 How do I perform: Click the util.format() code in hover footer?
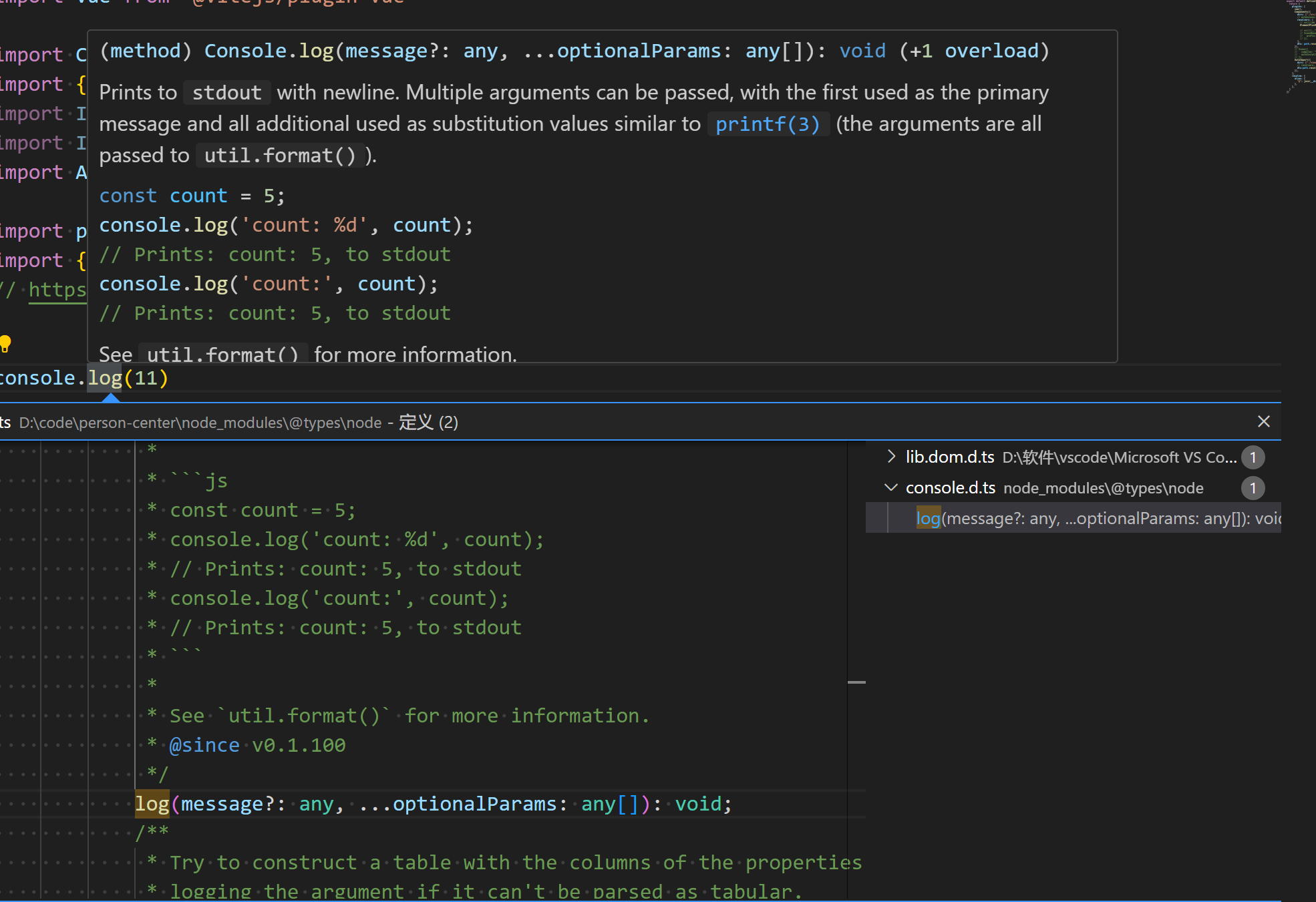tap(222, 355)
